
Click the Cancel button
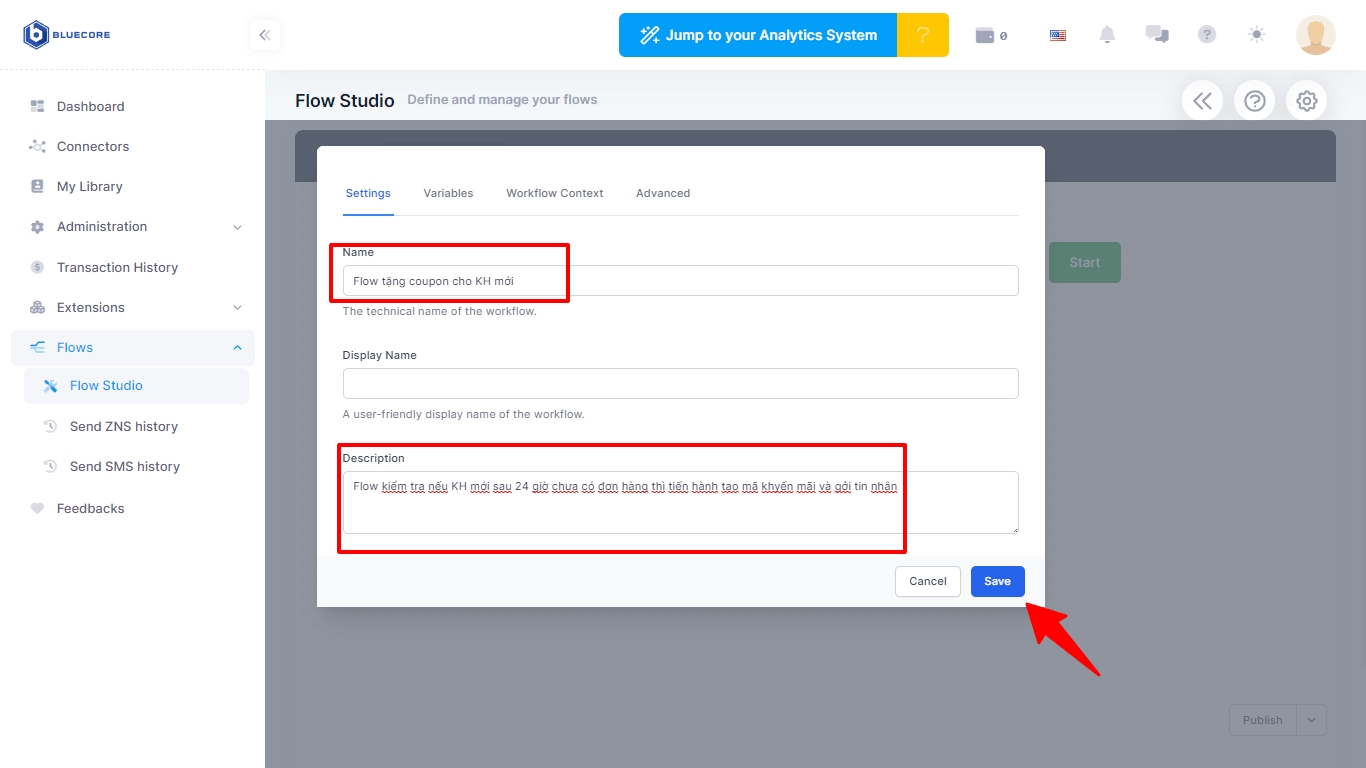(927, 581)
